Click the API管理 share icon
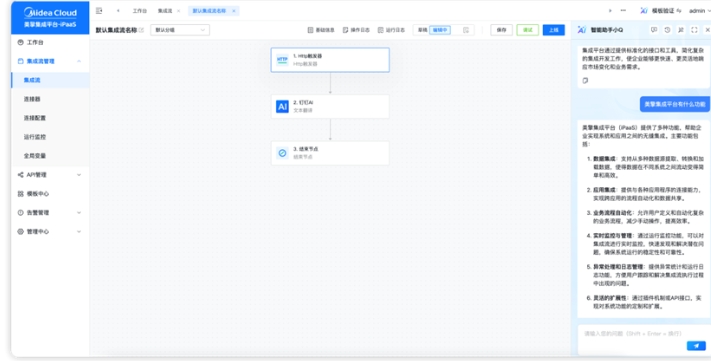Image resolution: width=711 pixels, height=361 pixels. [x=20, y=175]
